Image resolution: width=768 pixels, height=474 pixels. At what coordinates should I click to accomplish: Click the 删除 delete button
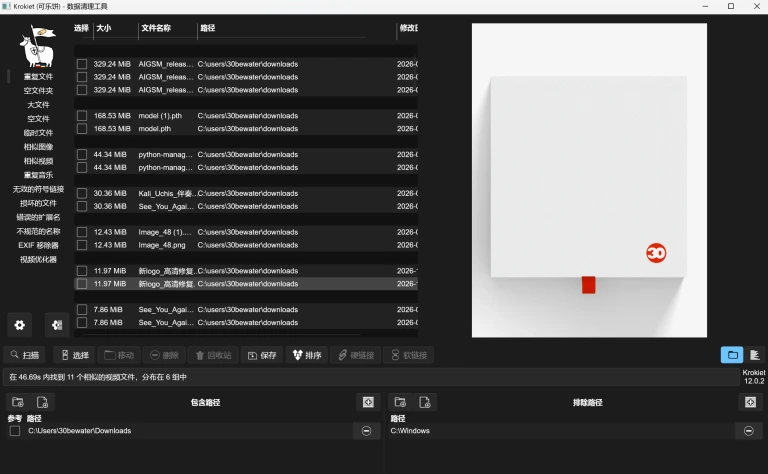click(164, 355)
